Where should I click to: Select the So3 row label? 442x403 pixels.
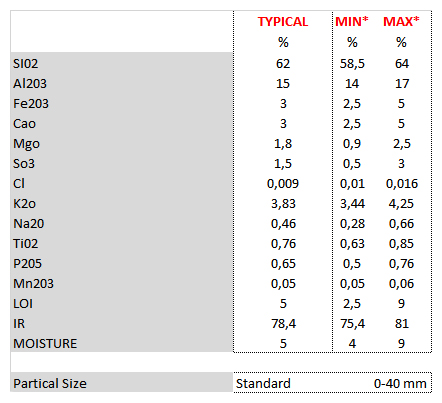point(24,164)
